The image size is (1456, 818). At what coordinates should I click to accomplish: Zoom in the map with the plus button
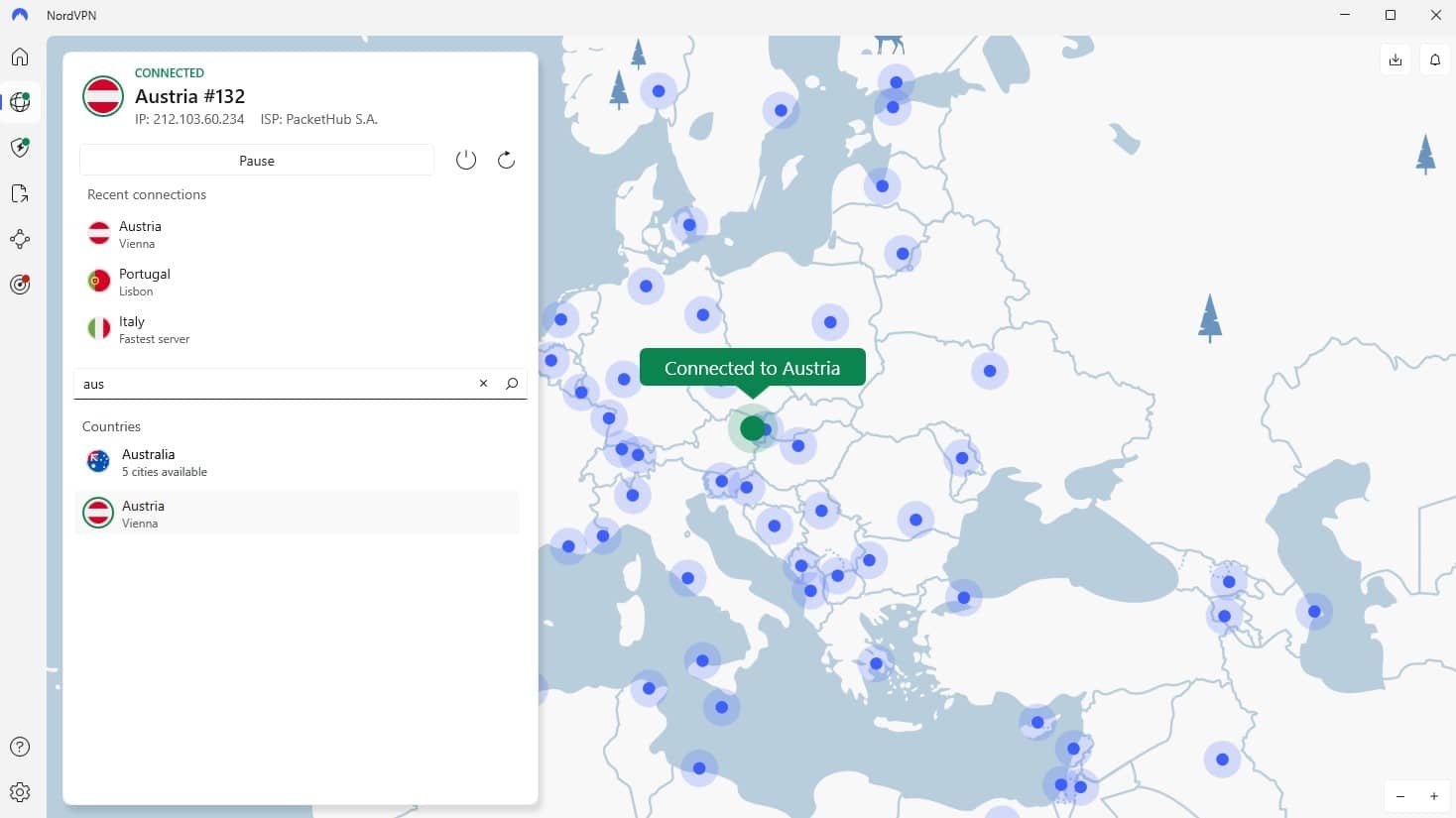click(1434, 796)
